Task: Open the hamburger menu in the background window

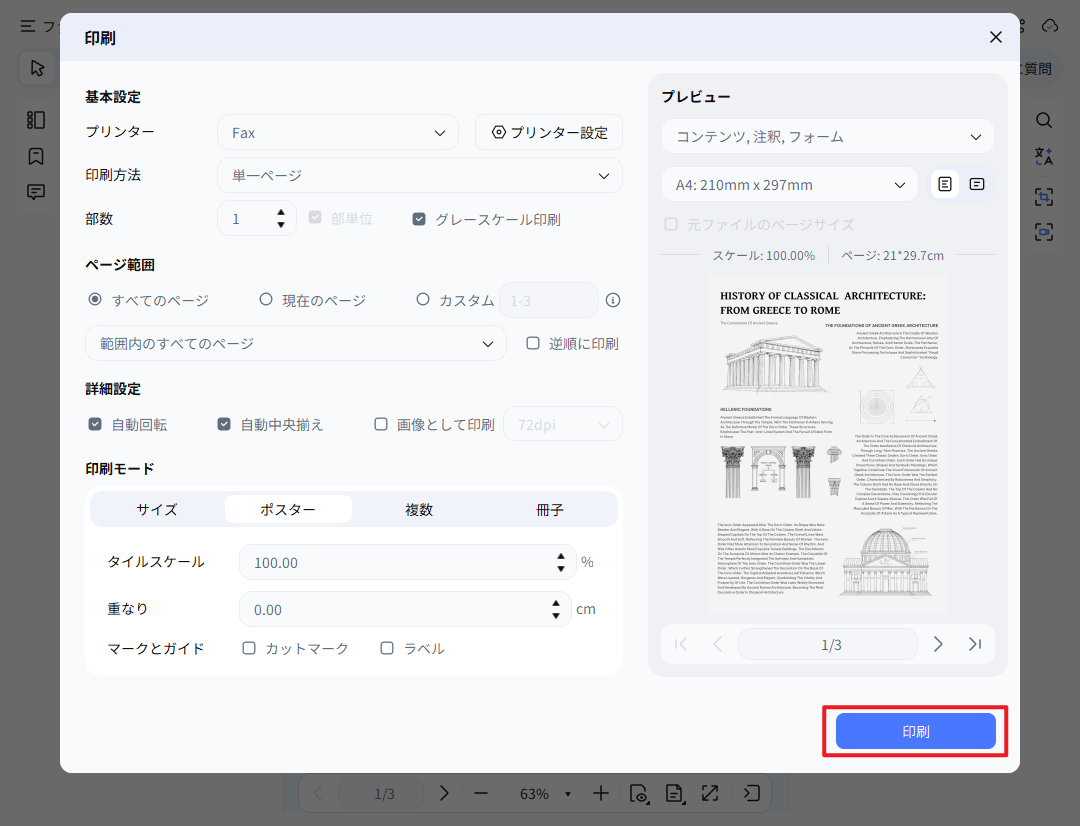Action: tap(28, 26)
